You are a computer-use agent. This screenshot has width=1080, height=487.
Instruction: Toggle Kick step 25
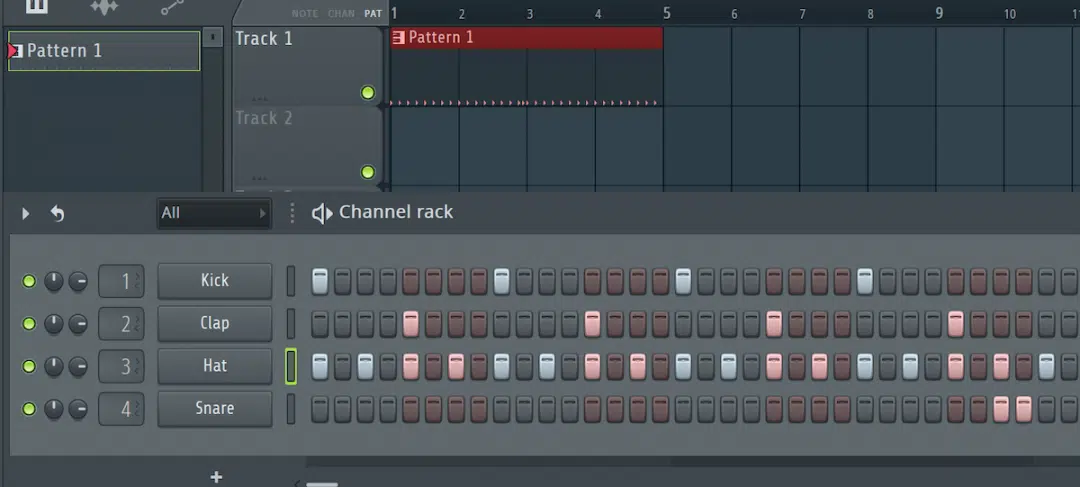864,281
